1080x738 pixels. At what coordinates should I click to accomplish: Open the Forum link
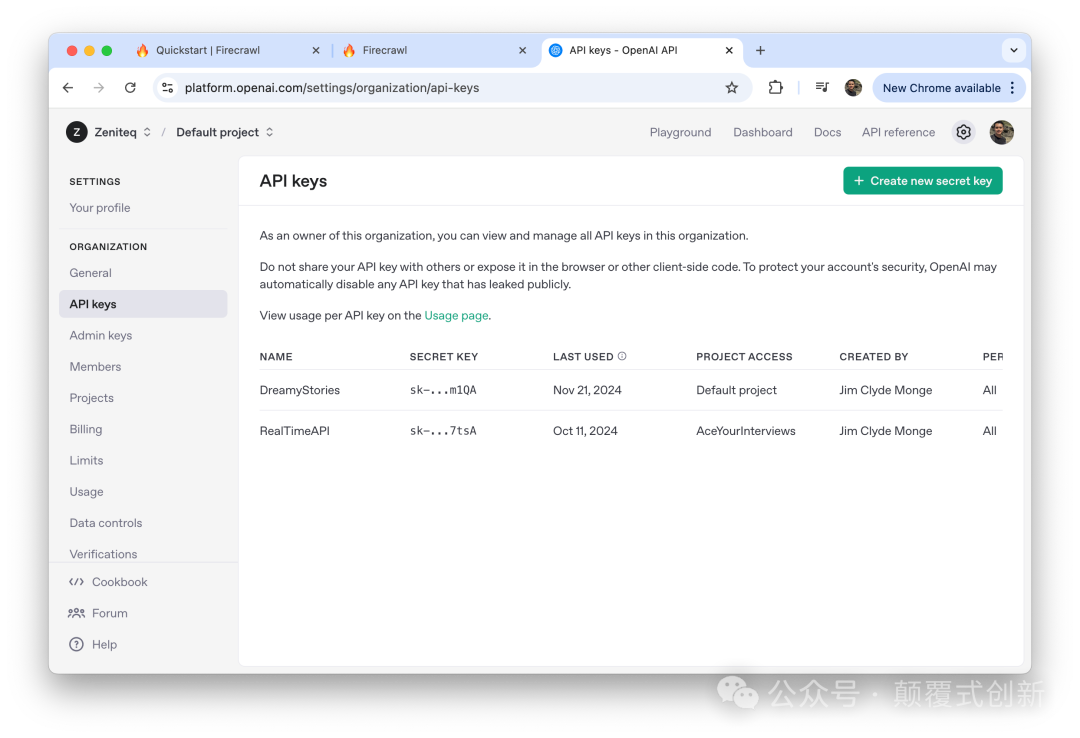pos(98,613)
